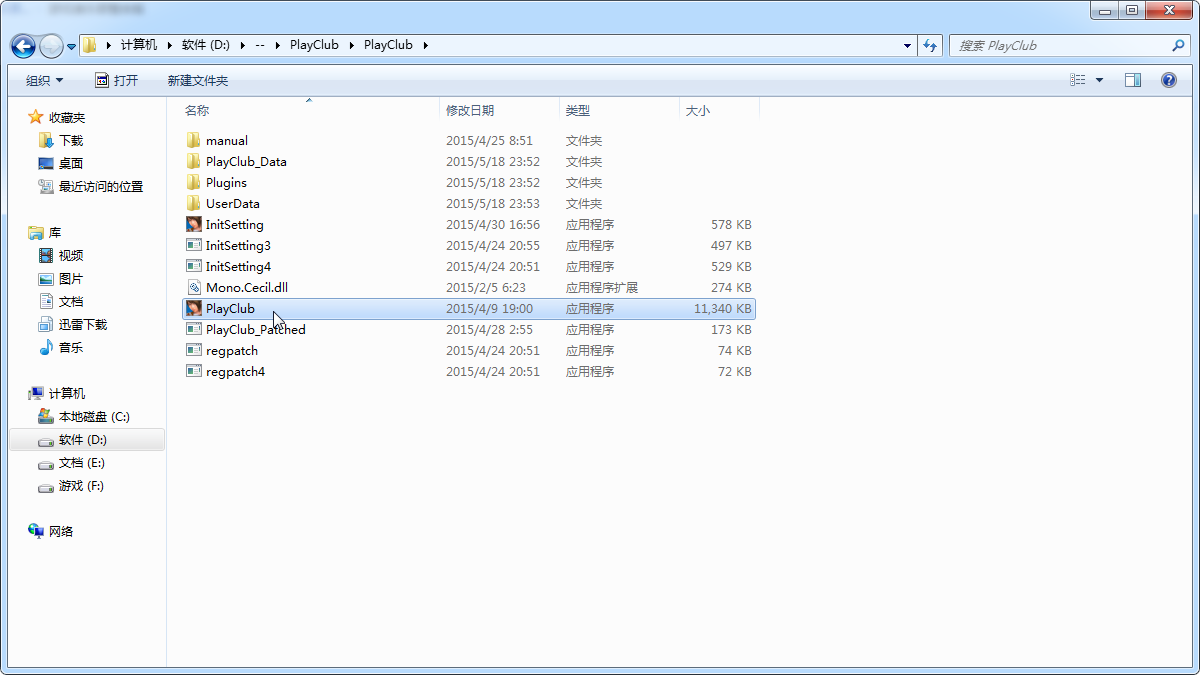Click the 274 KB size value
1200x675 pixels.
(730, 288)
